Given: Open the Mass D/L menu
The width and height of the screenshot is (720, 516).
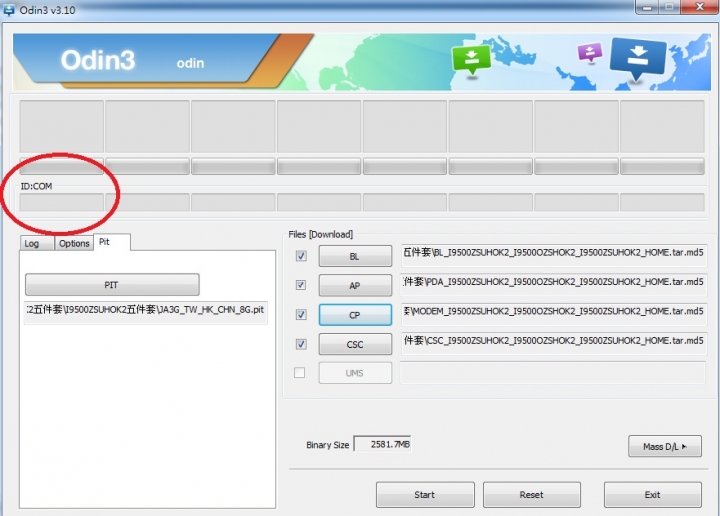Looking at the screenshot, I should click(x=665, y=446).
